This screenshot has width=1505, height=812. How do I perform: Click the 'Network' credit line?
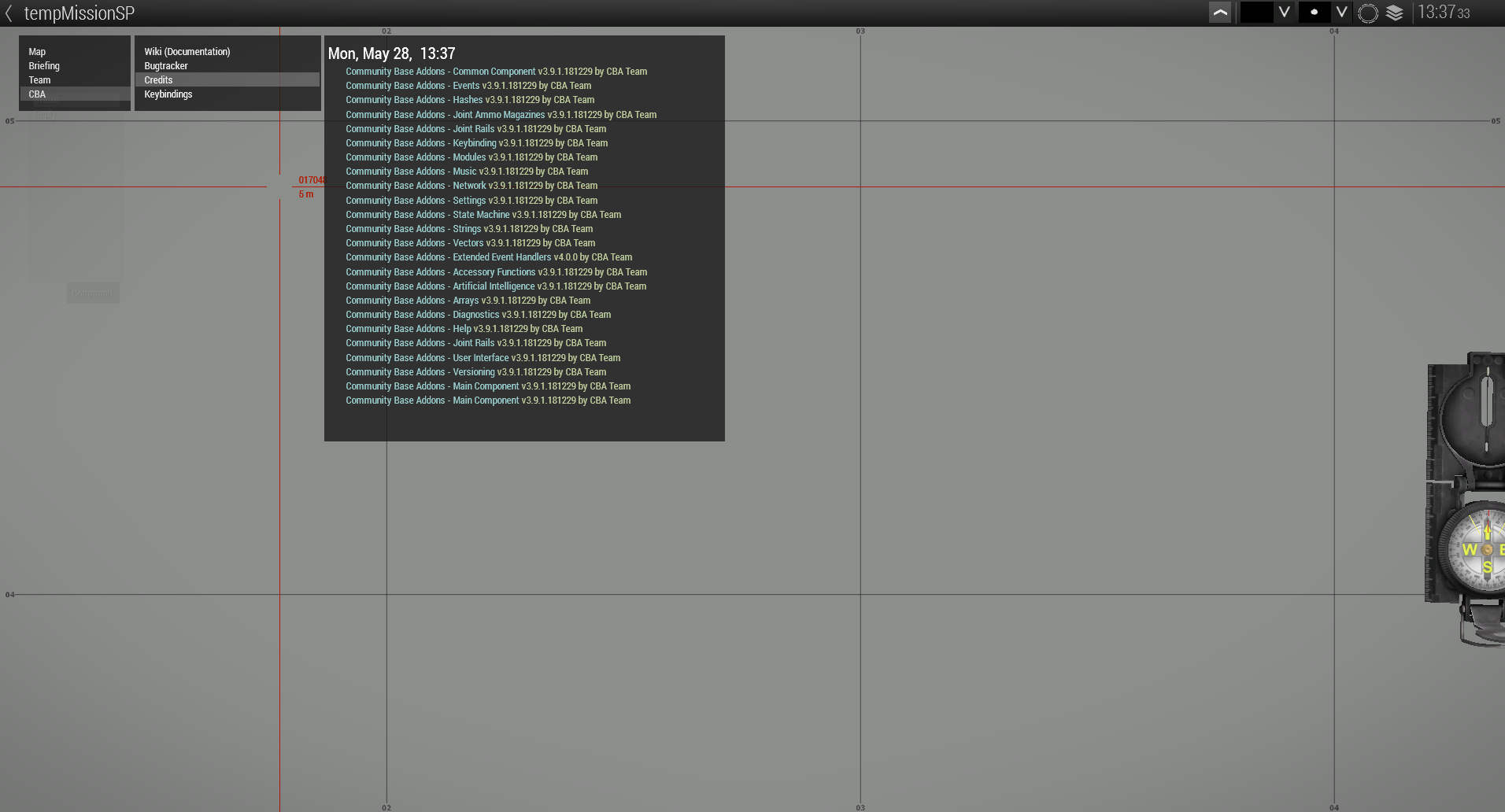click(471, 186)
